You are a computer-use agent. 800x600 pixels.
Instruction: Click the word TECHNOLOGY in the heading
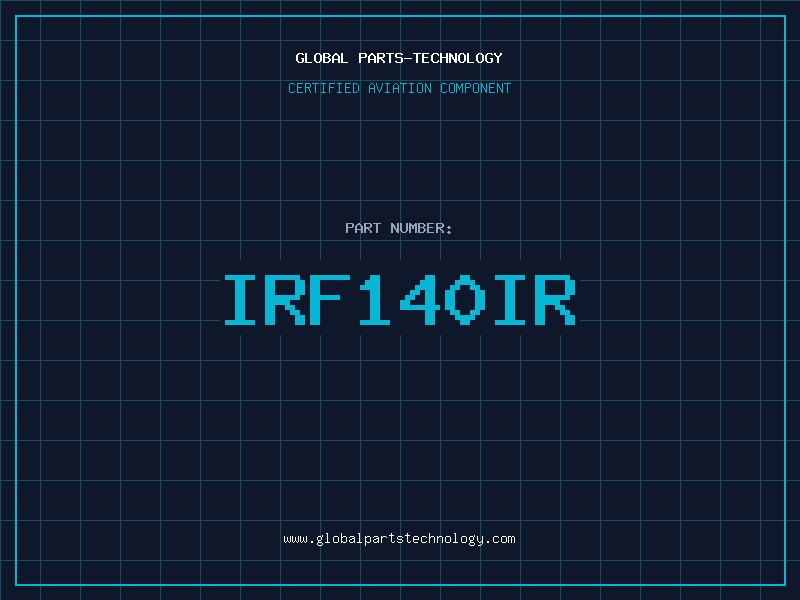(457, 58)
